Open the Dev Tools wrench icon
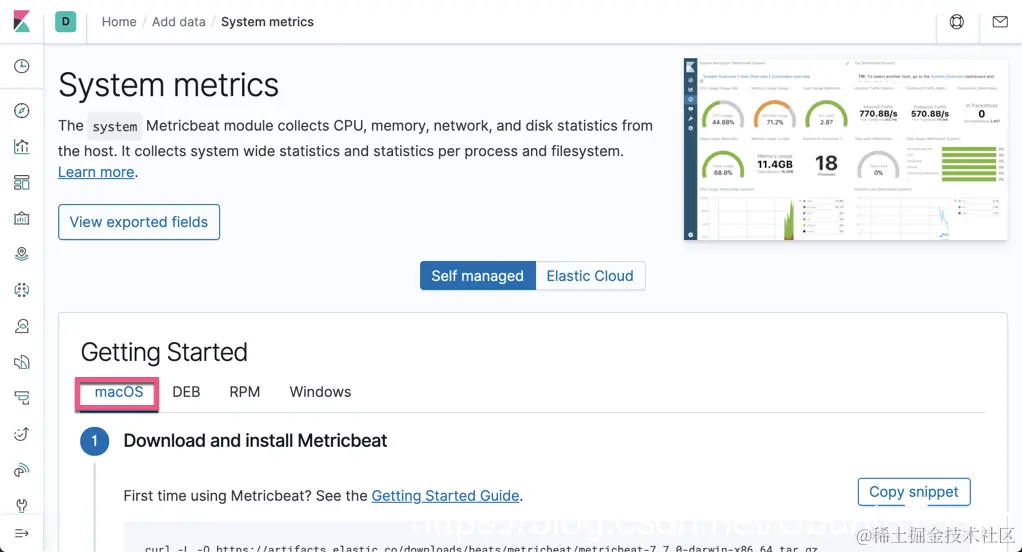The image size is (1022, 552). [22, 505]
